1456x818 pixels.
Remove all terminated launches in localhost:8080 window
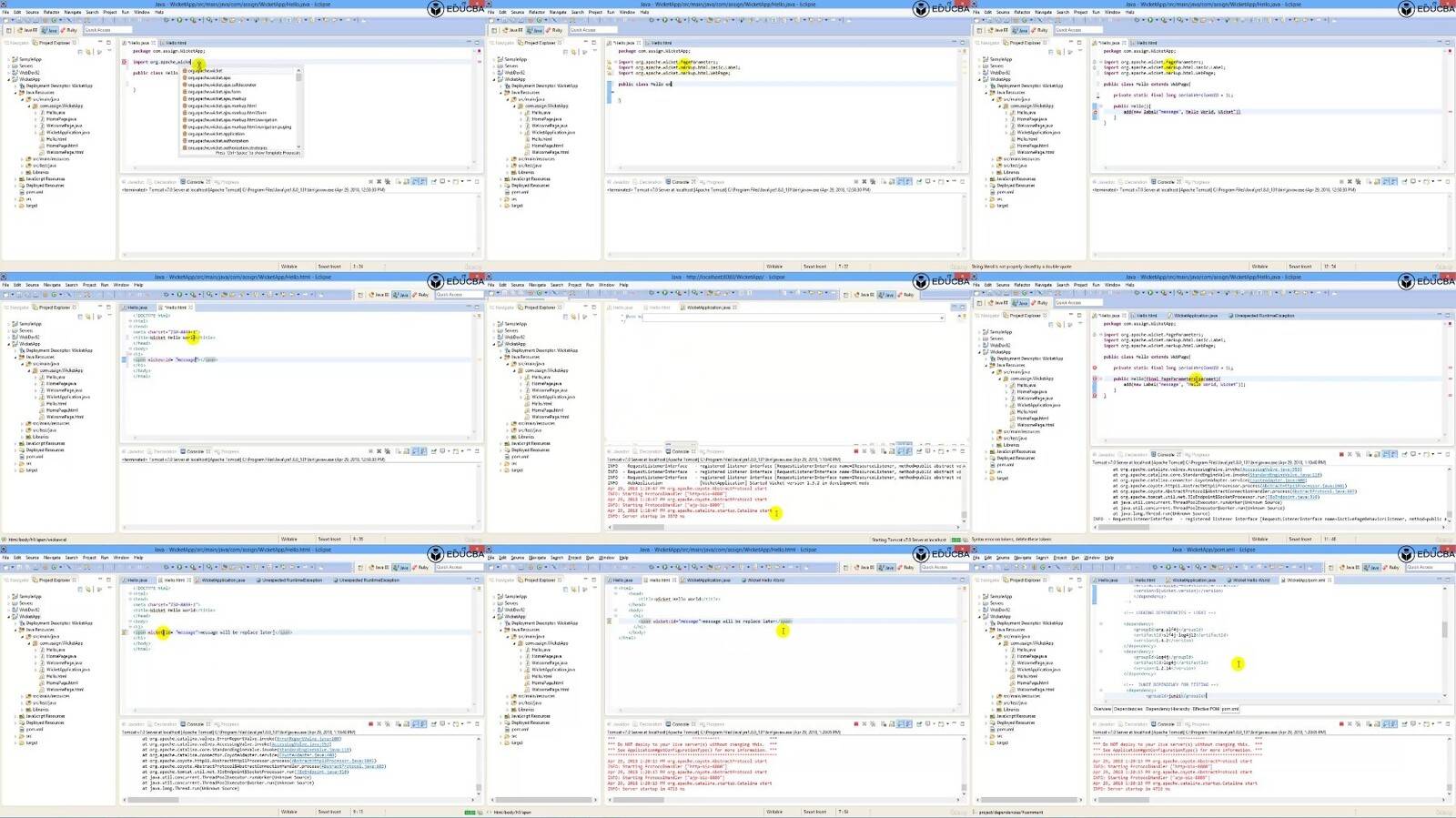pos(872,451)
